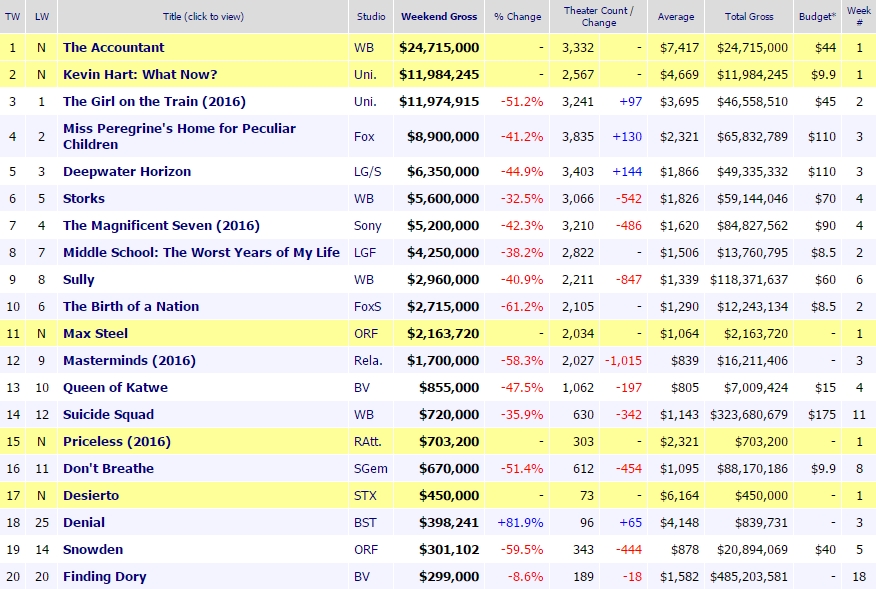Click the LGF studio cell
Viewport: 876px width, 589px height.
point(365,253)
